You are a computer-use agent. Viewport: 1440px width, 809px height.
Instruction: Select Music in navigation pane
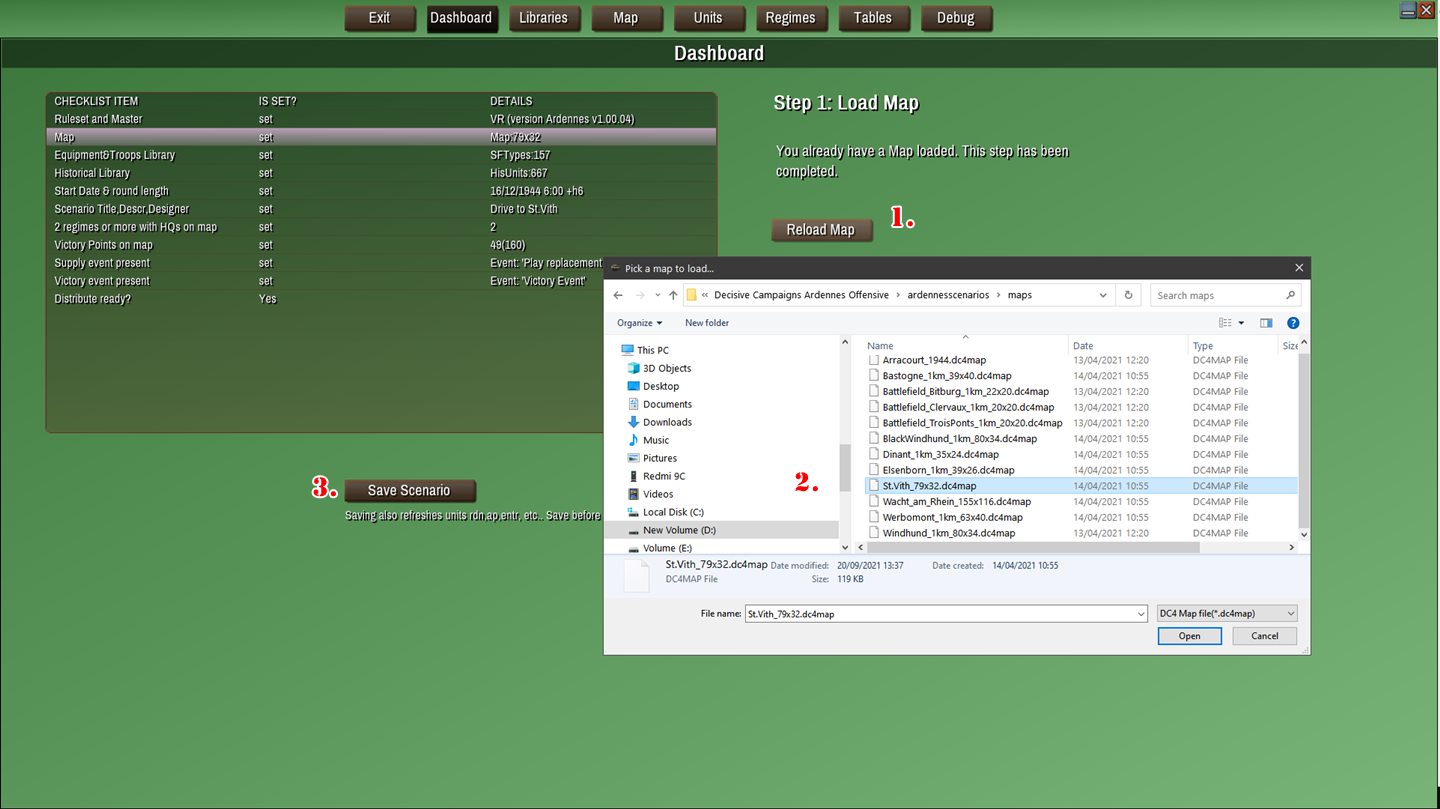[656, 440]
